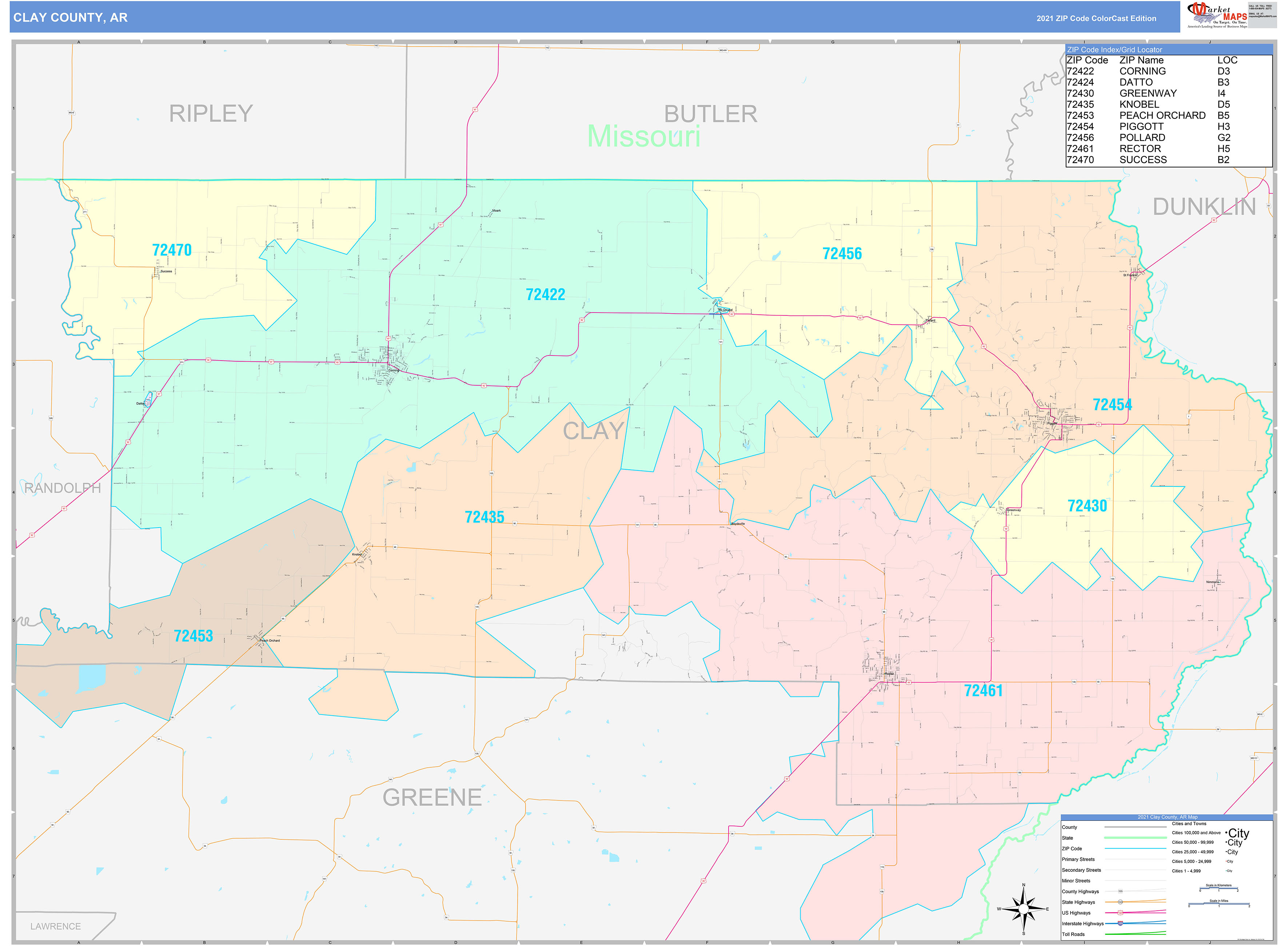Click the Scale in Miles bar
The height and width of the screenshot is (946, 1288).
[x=1219, y=904]
